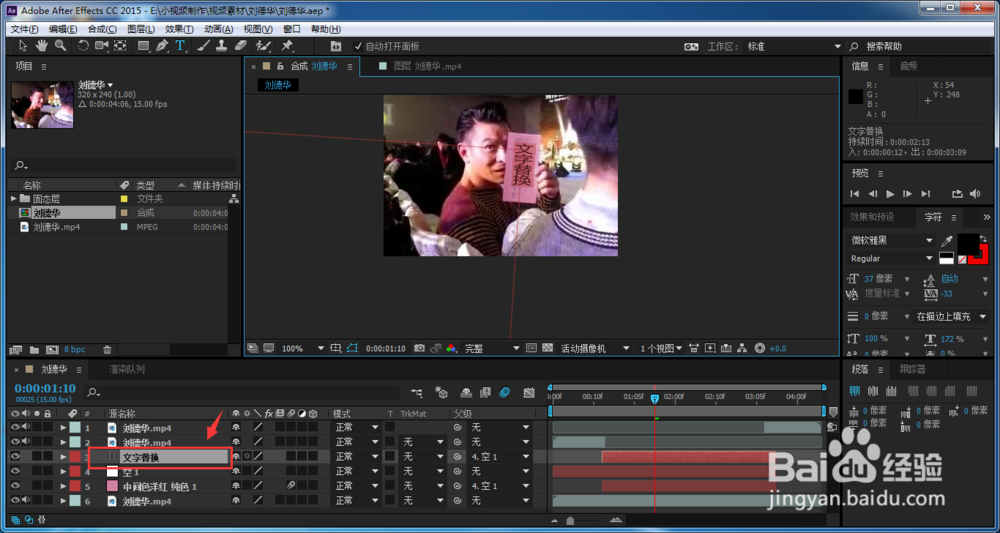Toggle the 自动打开面板 checkbox
Viewport: 1000px width, 533px height.
tap(358, 47)
